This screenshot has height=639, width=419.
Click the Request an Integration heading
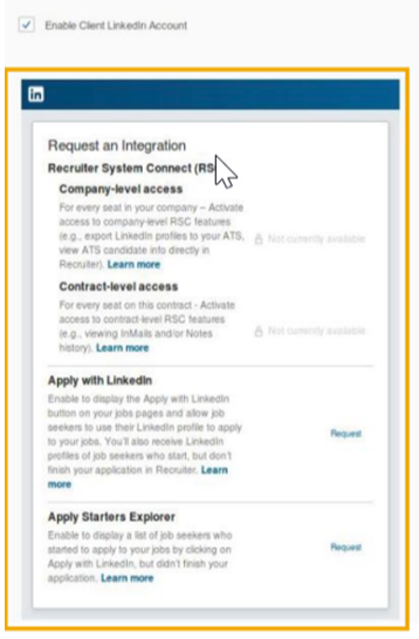point(117,145)
